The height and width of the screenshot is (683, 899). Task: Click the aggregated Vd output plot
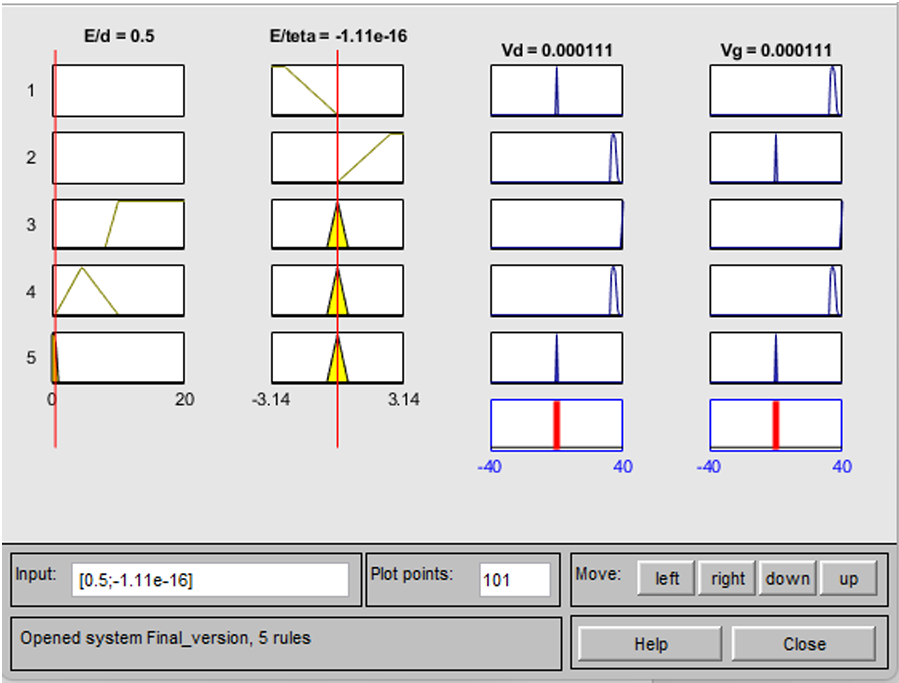(x=556, y=424)
